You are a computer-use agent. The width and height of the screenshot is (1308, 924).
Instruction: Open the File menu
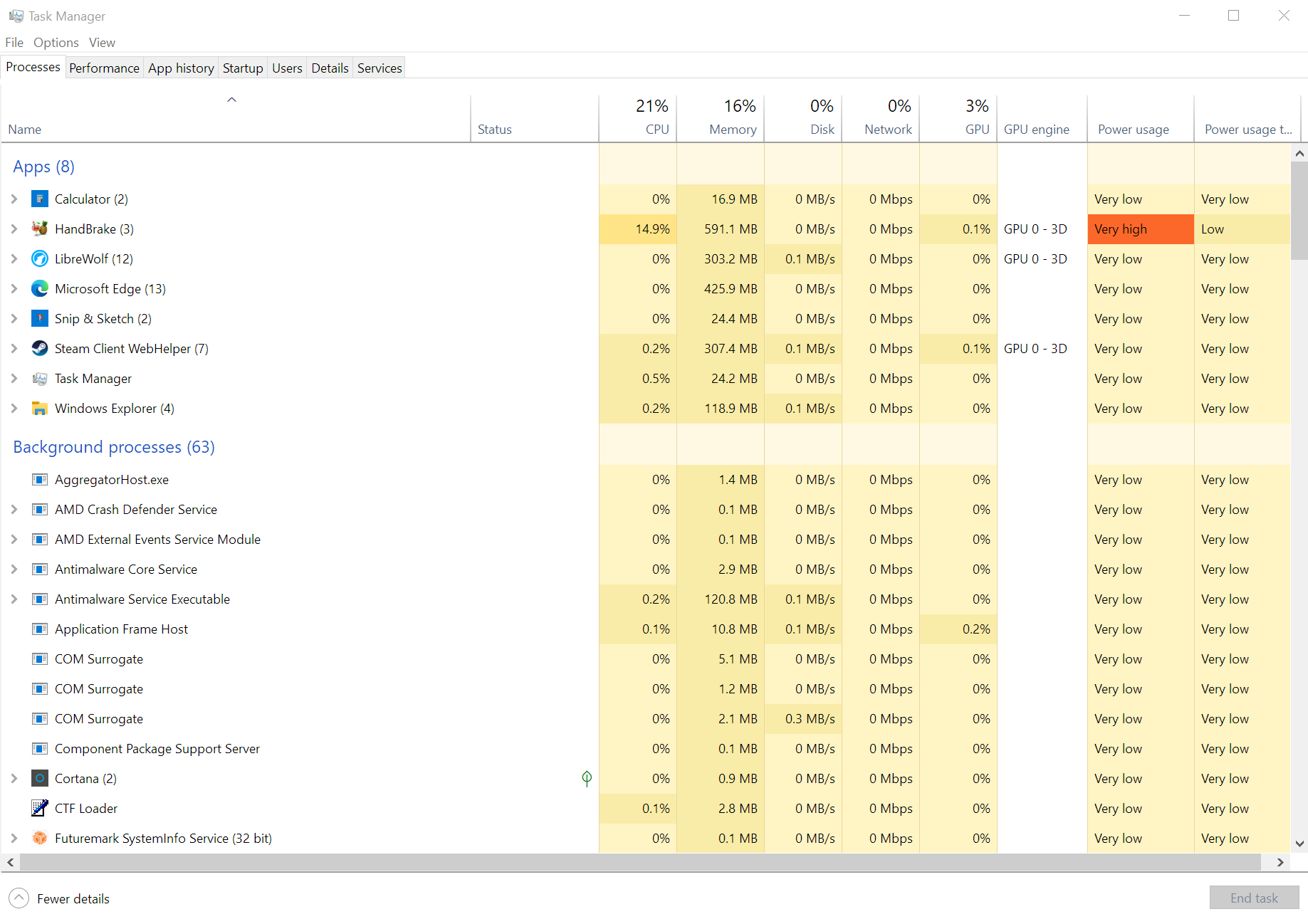[x=14, y=43]
